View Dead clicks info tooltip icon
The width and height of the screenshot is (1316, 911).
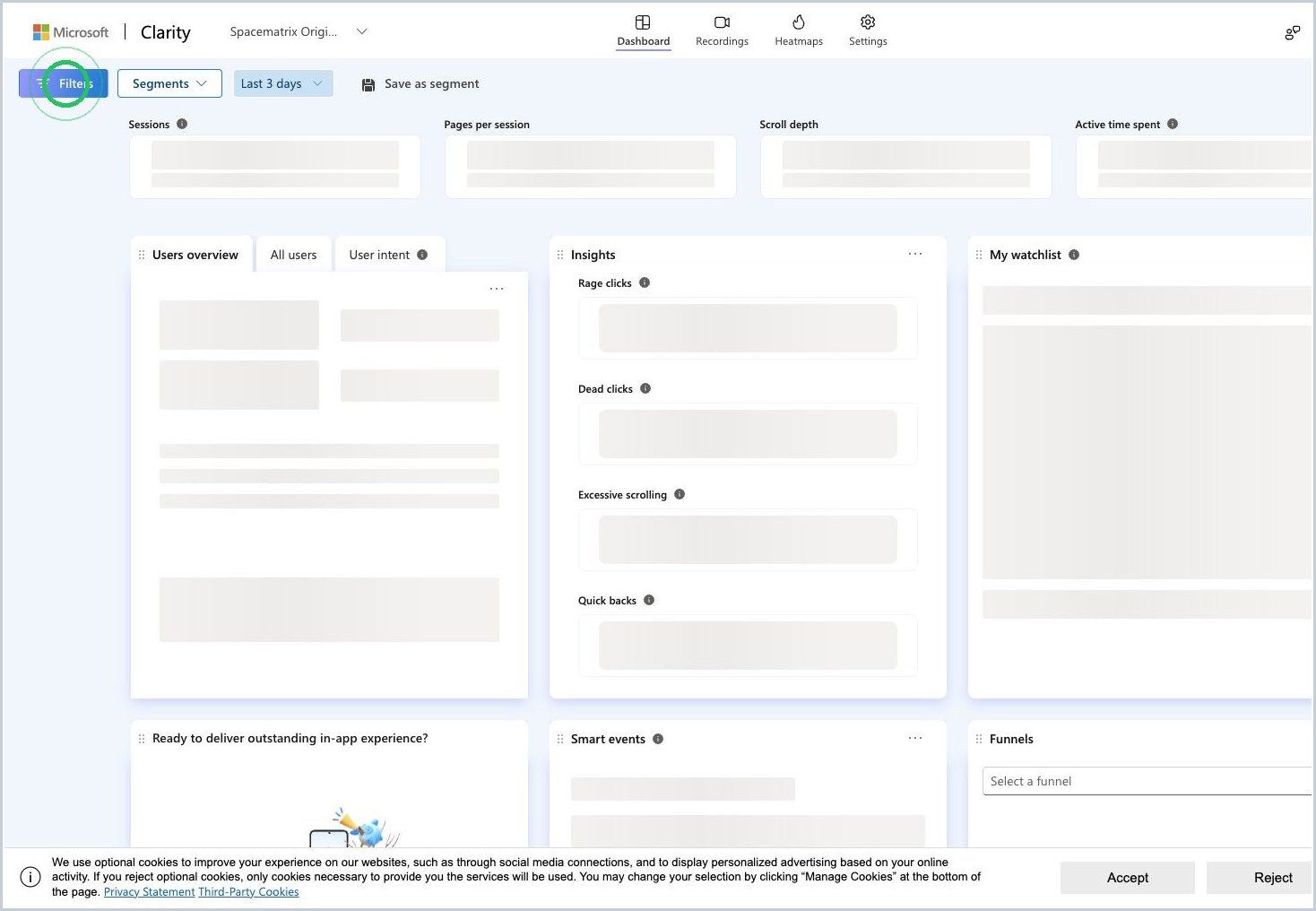coord(645,388)
